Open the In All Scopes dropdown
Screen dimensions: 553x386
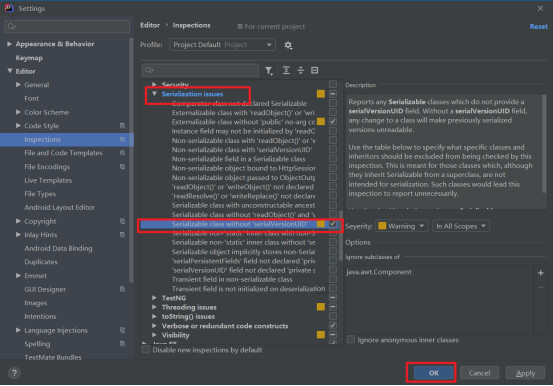461,226
